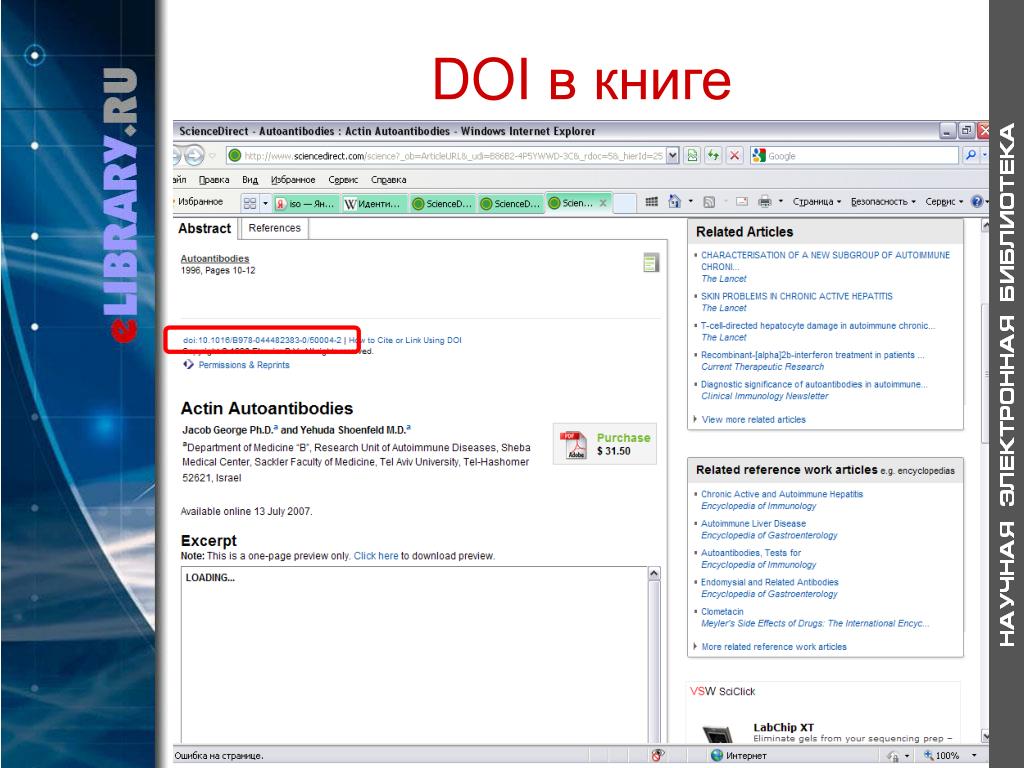
Task: Open the Quick Tabs list dropdown arrow
Action: (265, 203)
